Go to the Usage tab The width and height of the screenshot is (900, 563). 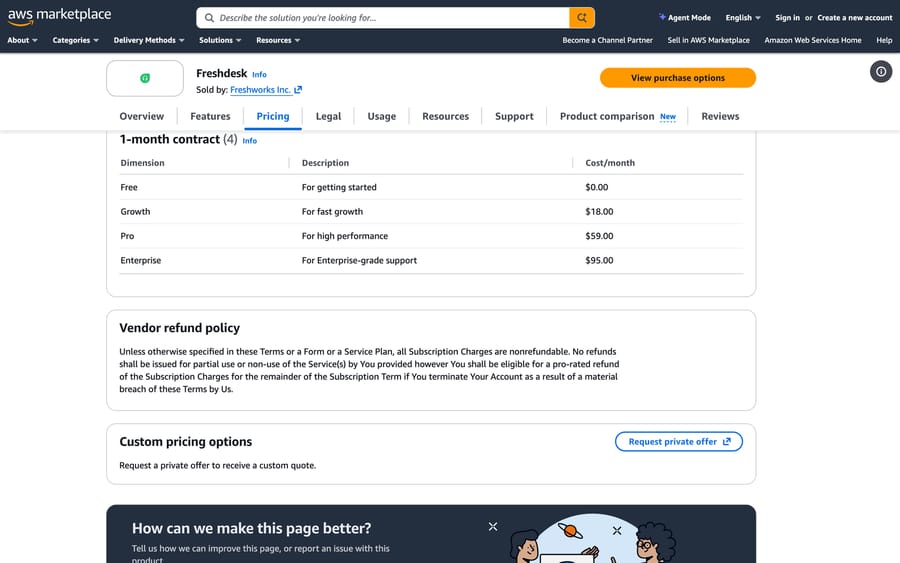[382, 116]
